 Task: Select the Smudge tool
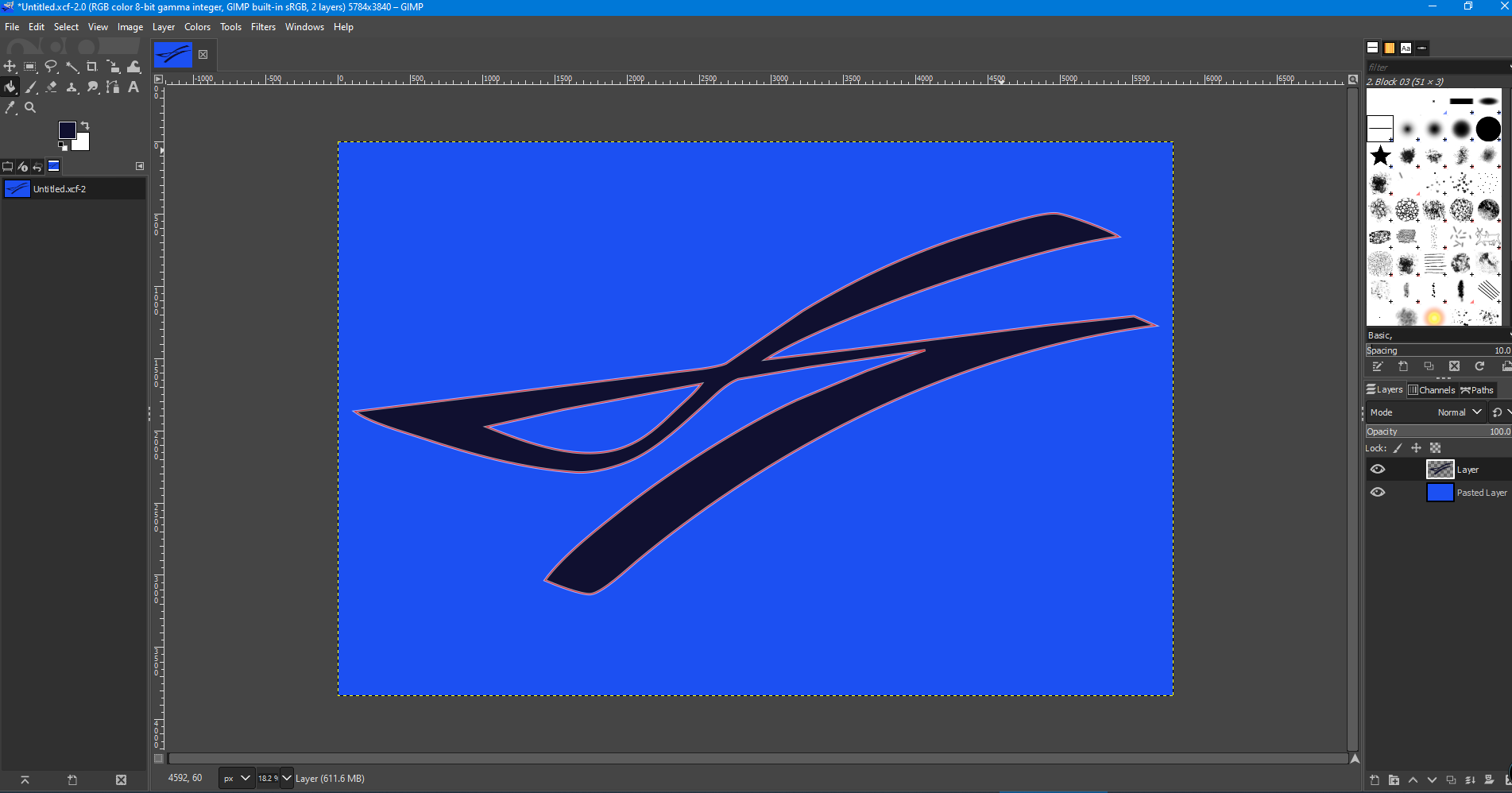(x=92, y=87)
